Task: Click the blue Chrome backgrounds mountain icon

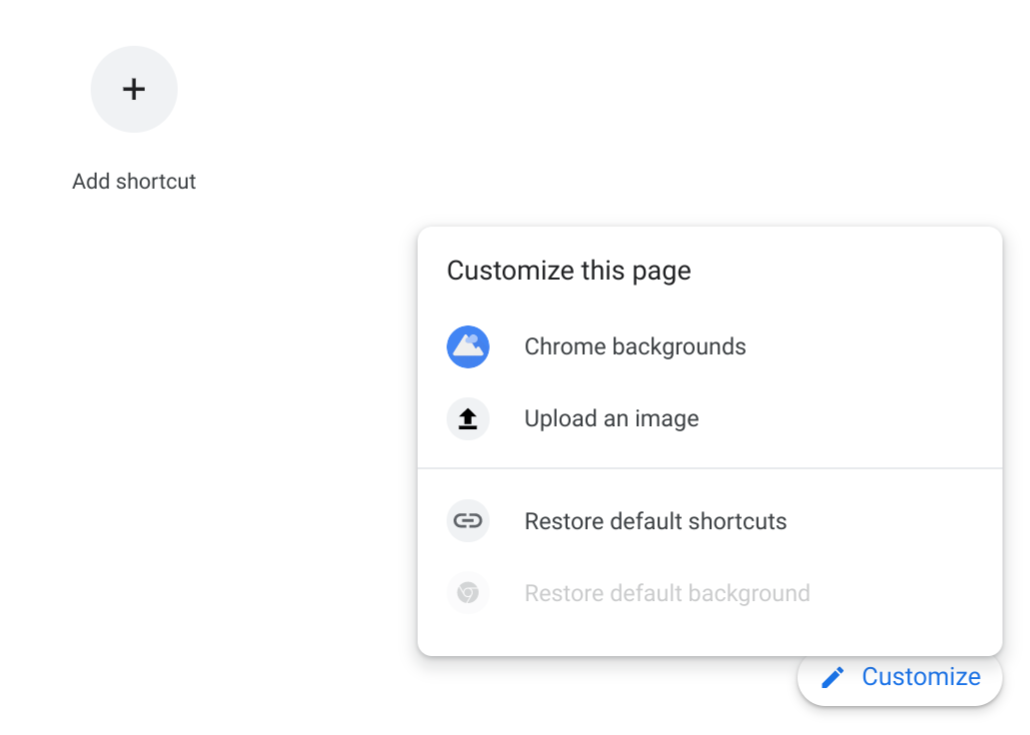Action: point(467,347)
